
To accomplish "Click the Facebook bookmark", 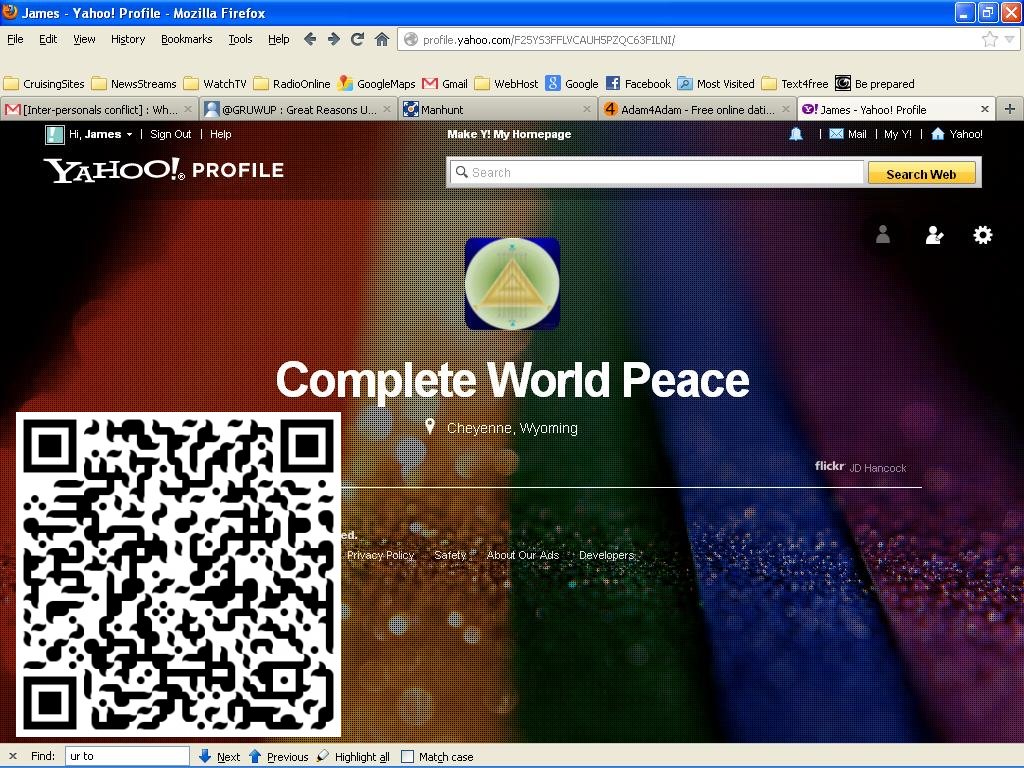I will pyautogui.click(x=638, y=84).
